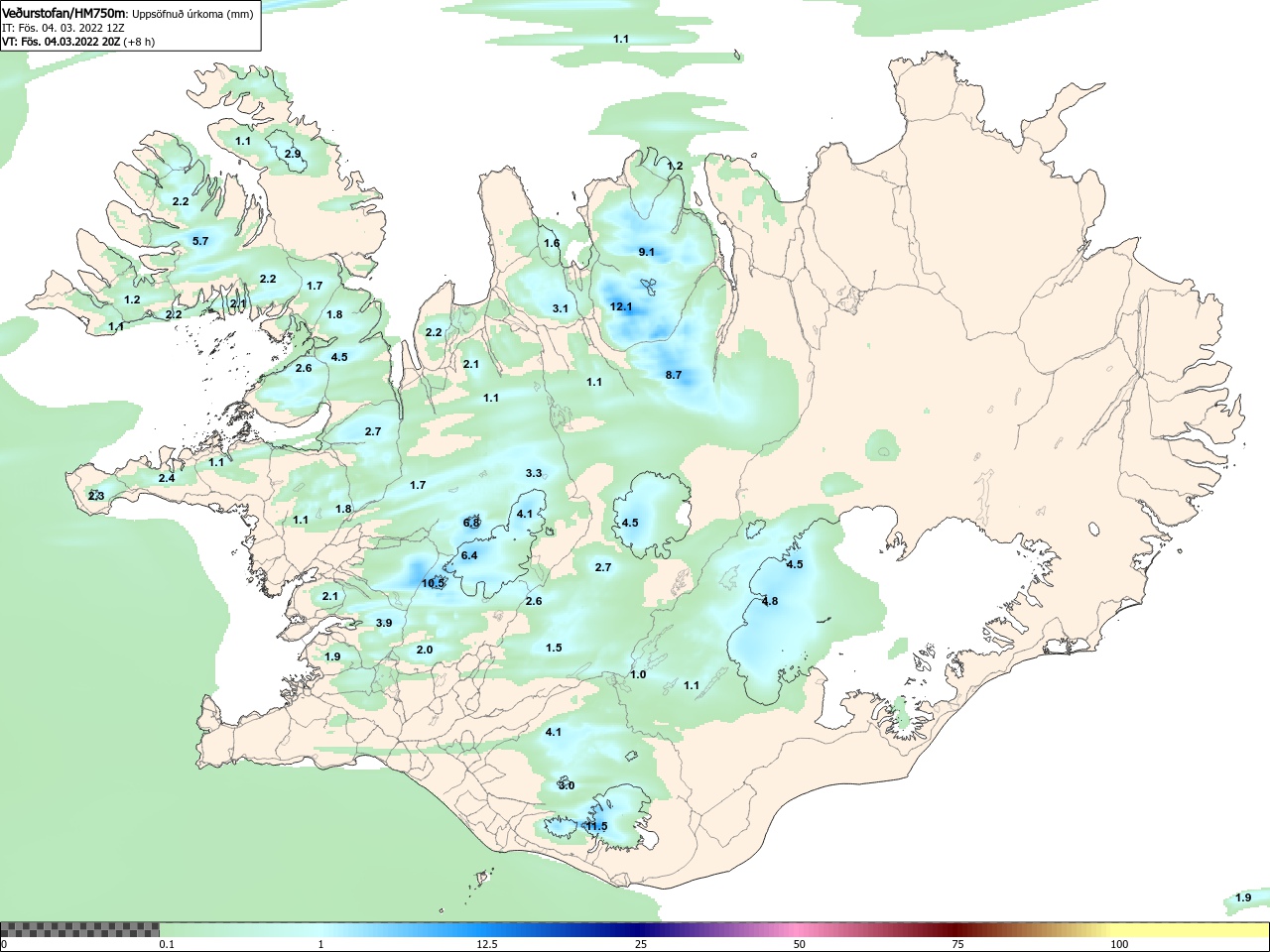This screenshot has width=1270, height=952.
Task: Select the 3.0 precipitation label
Action: (x=566, y=785)
